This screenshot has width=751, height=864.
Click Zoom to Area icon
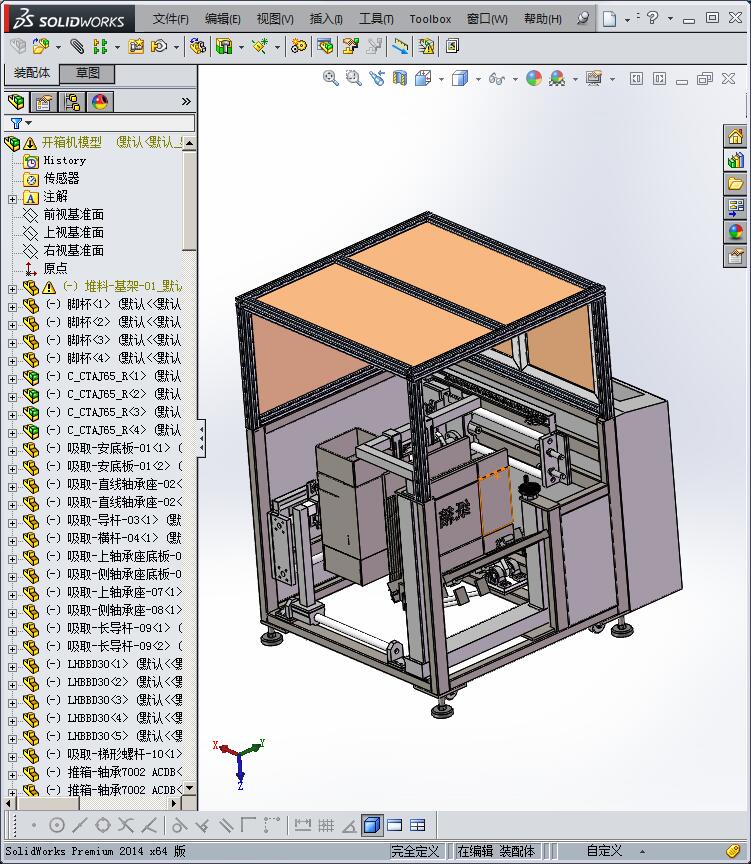click(354, 78)
